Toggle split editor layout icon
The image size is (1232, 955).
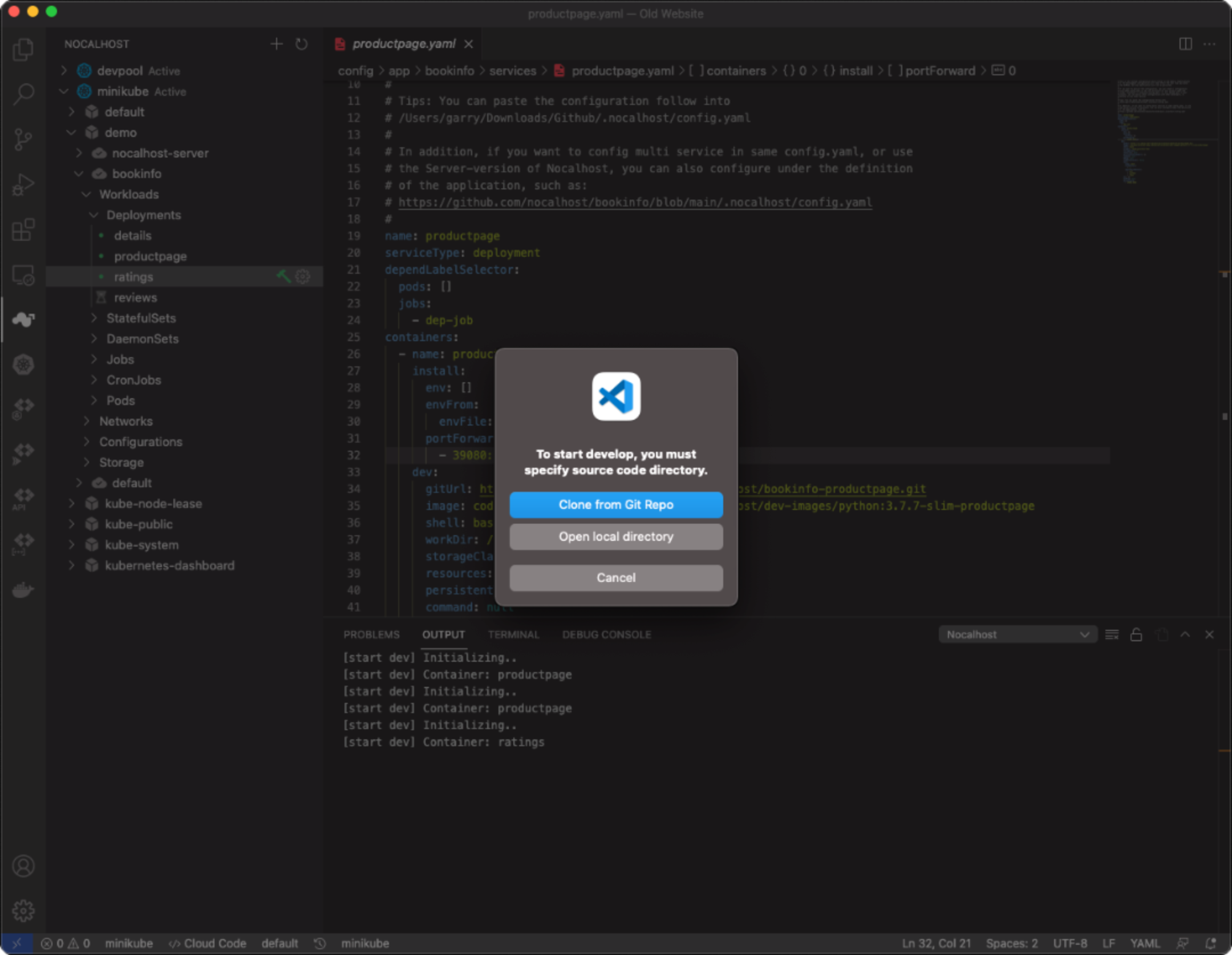[x=1185, y=44]
